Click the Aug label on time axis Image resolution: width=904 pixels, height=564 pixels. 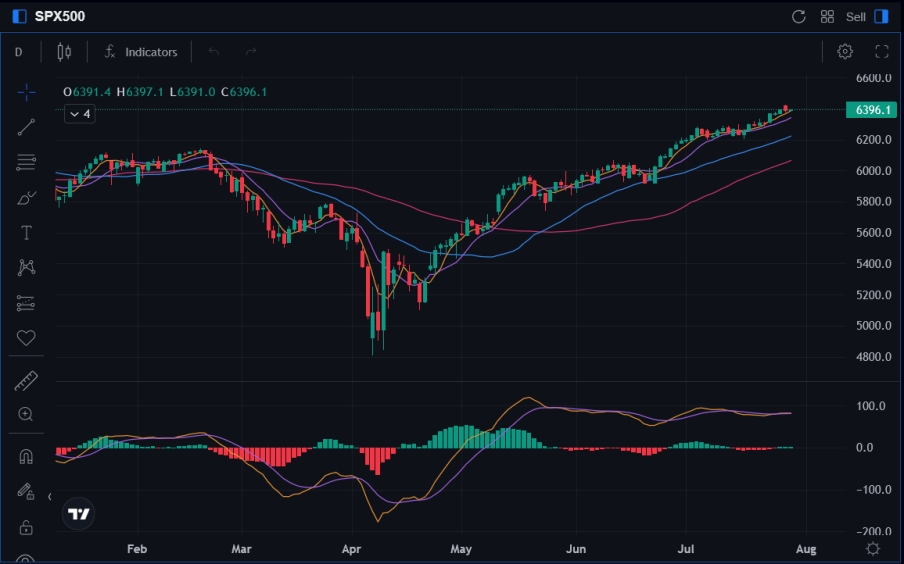click(x=806, y=549)
